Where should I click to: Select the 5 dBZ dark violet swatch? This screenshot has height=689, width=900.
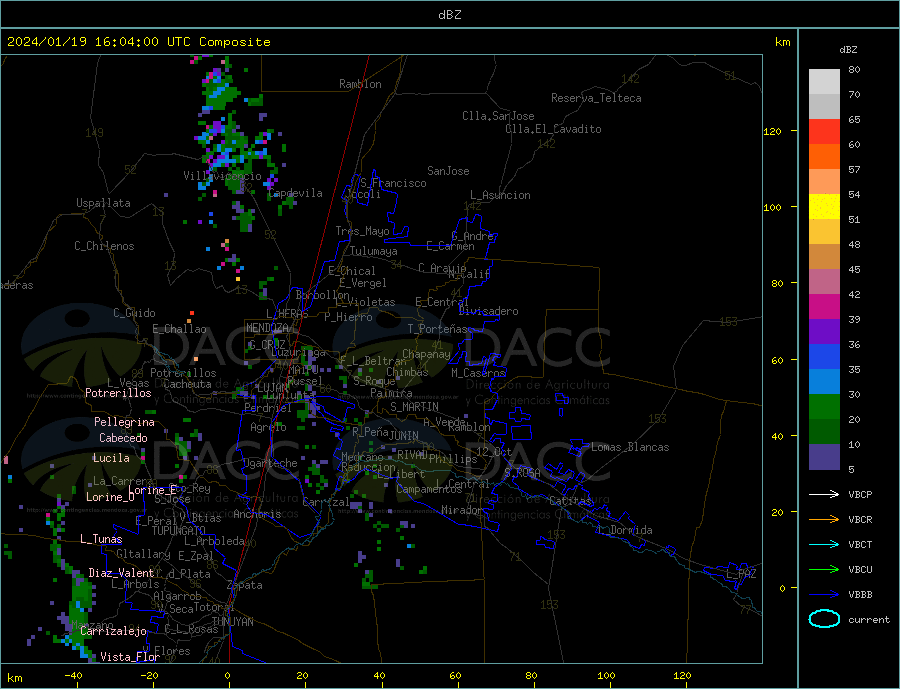click(x=824, y=456)
